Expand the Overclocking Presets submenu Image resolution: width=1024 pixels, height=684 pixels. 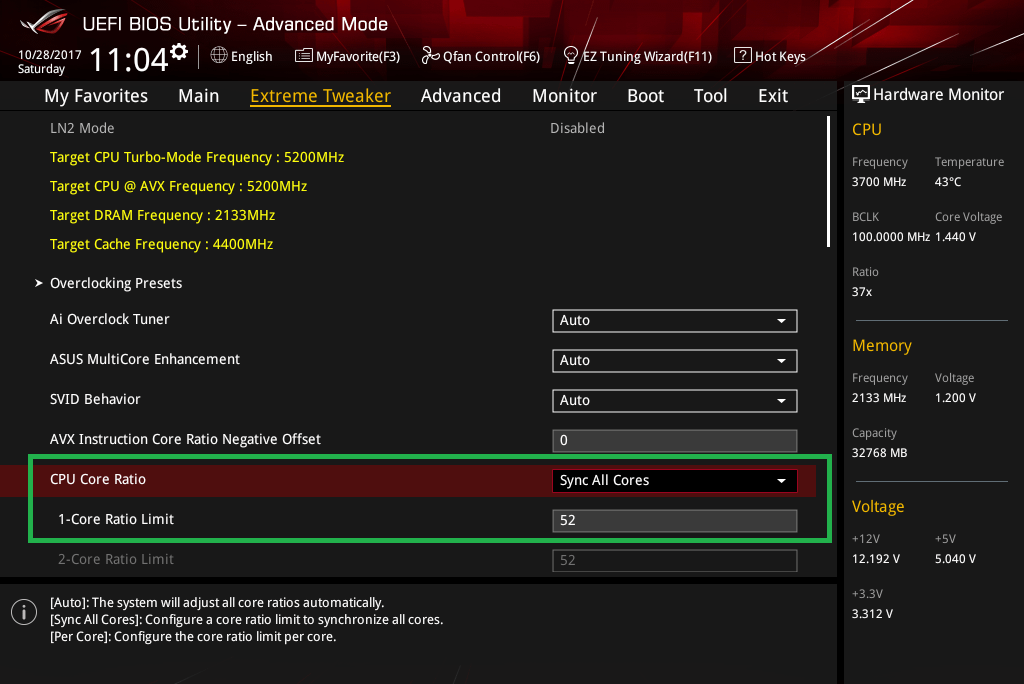pyautogui.click(x=116, y=283)
